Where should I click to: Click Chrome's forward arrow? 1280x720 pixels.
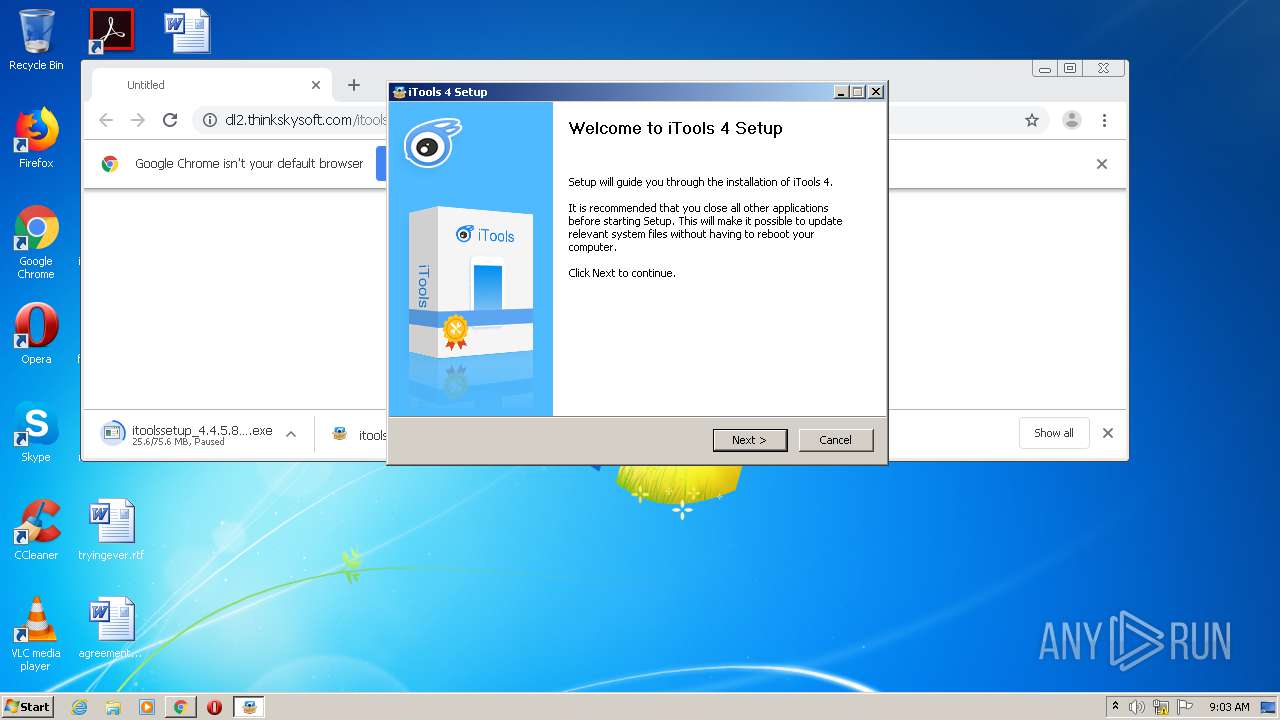pyautogui.click(x=138, y=120)
